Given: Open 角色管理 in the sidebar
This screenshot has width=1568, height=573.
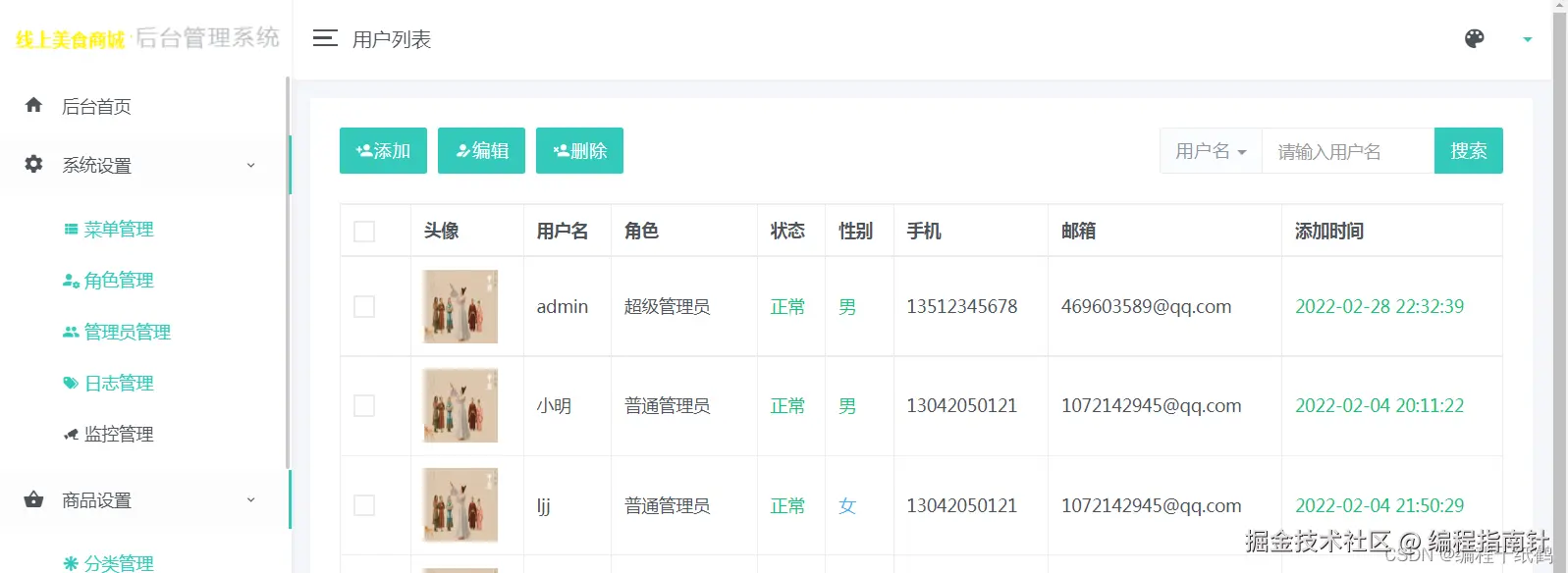Looking at the screenshot, I should pos(119,281).
